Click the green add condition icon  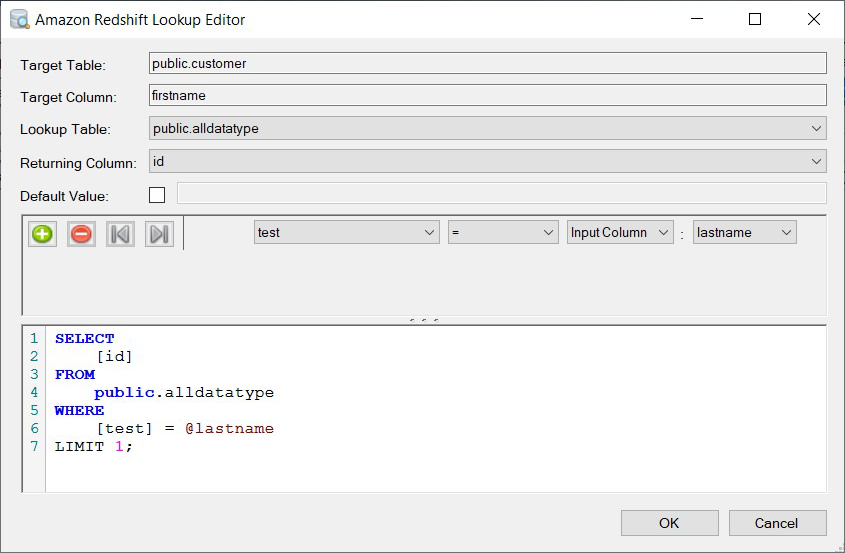click(43, 234)
